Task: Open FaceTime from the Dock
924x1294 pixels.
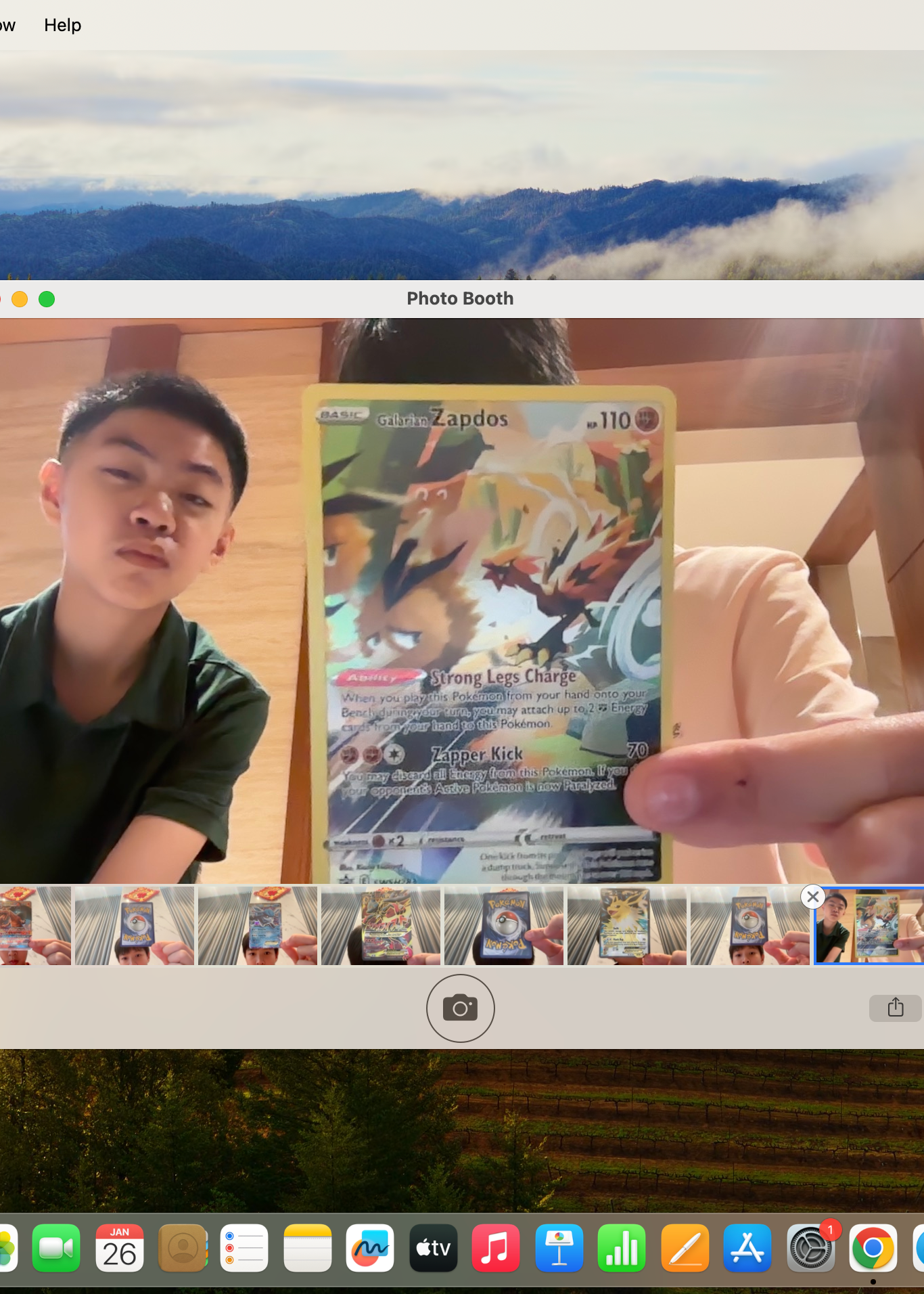Action: [x=56, y=1248]
